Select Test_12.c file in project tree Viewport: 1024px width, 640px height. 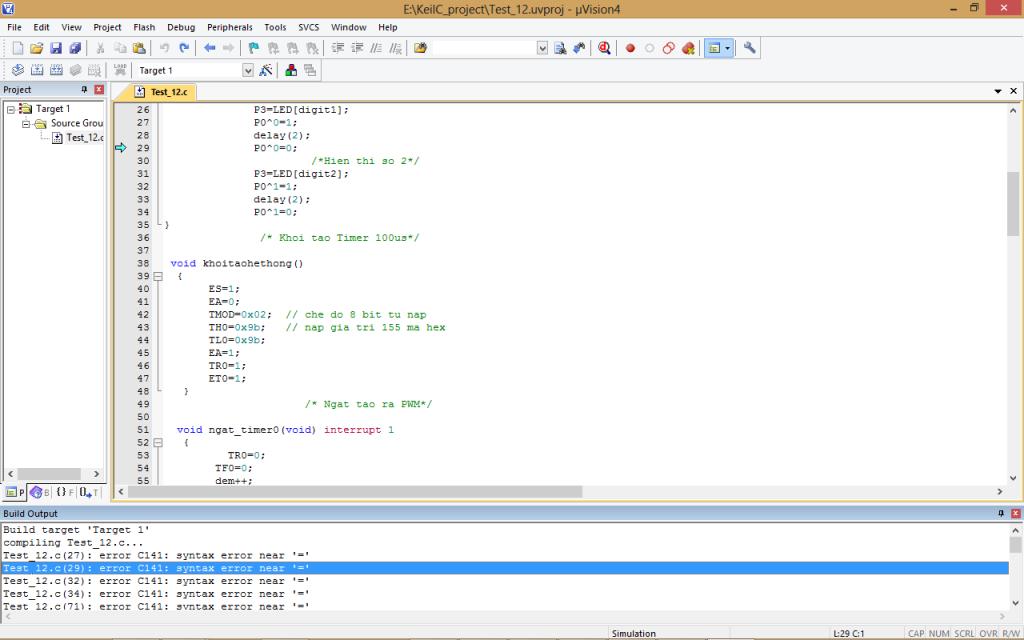pyautogui.click(x=84, y=138)
